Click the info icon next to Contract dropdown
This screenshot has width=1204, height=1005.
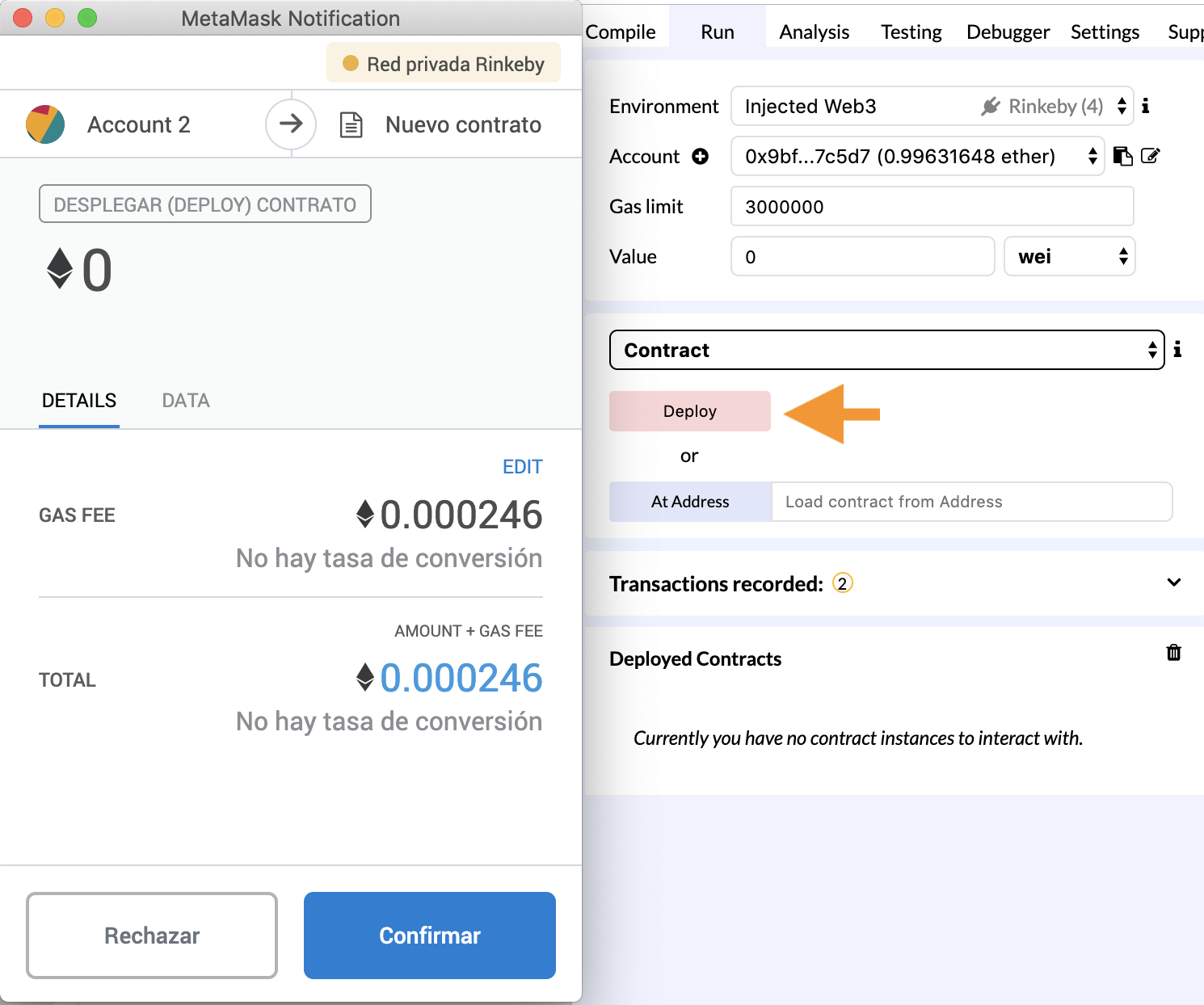point(1177,349)
